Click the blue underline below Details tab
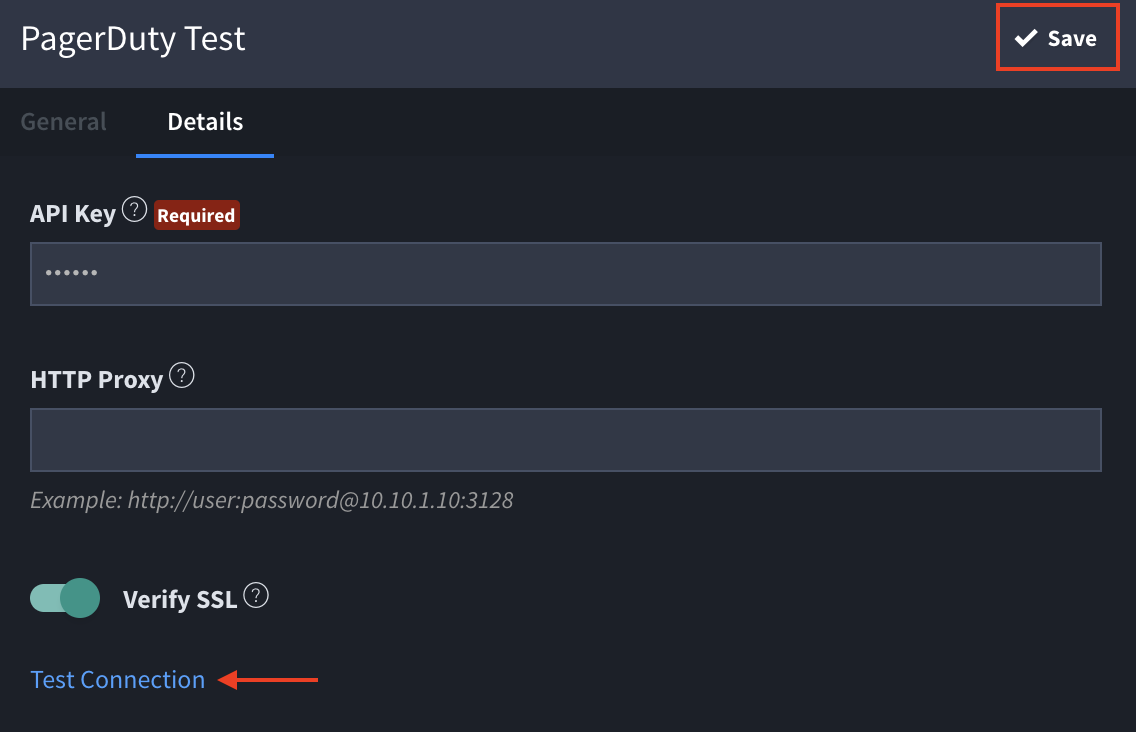 (205, 156)
